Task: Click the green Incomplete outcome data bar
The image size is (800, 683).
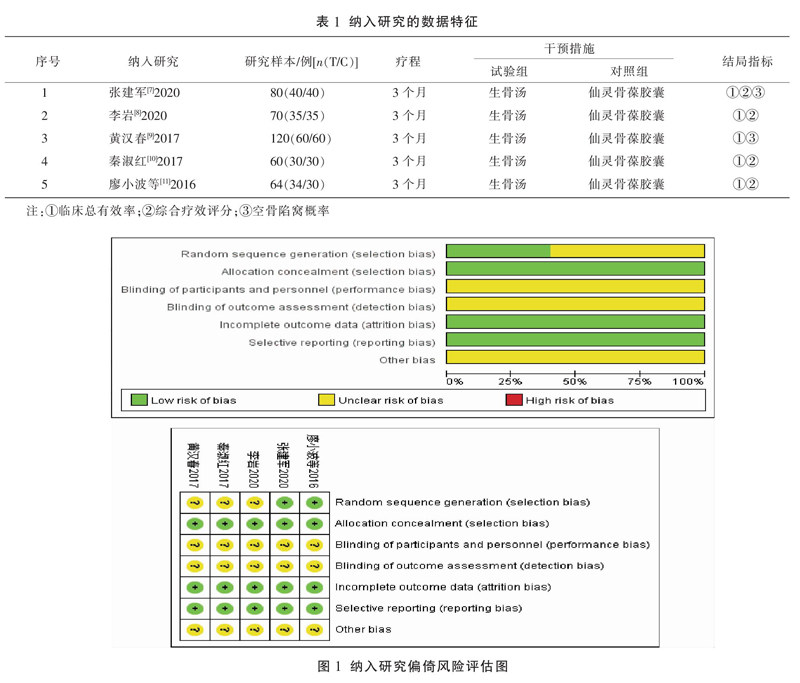Action: (576, 322)
